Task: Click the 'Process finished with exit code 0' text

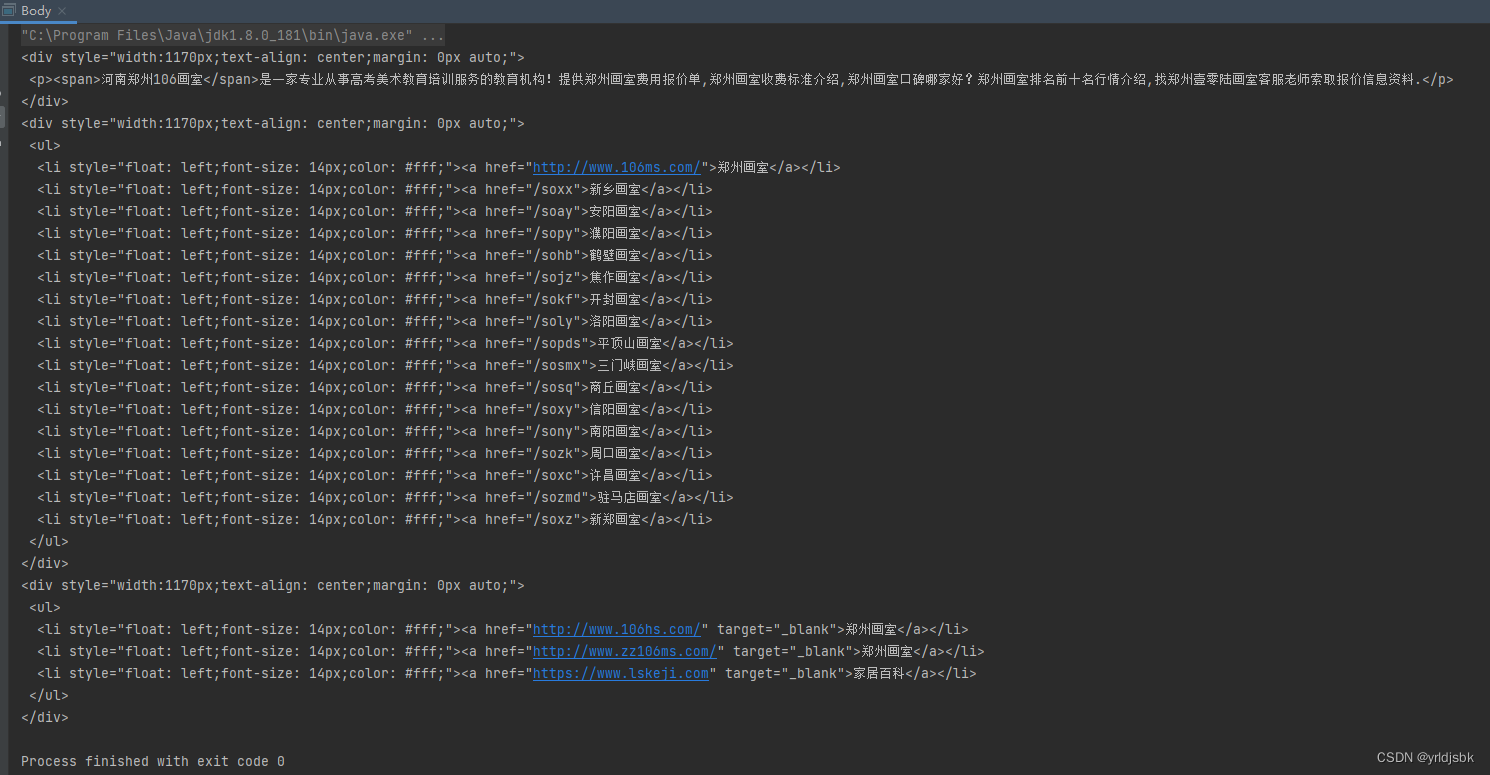Action: click(155, 761)
